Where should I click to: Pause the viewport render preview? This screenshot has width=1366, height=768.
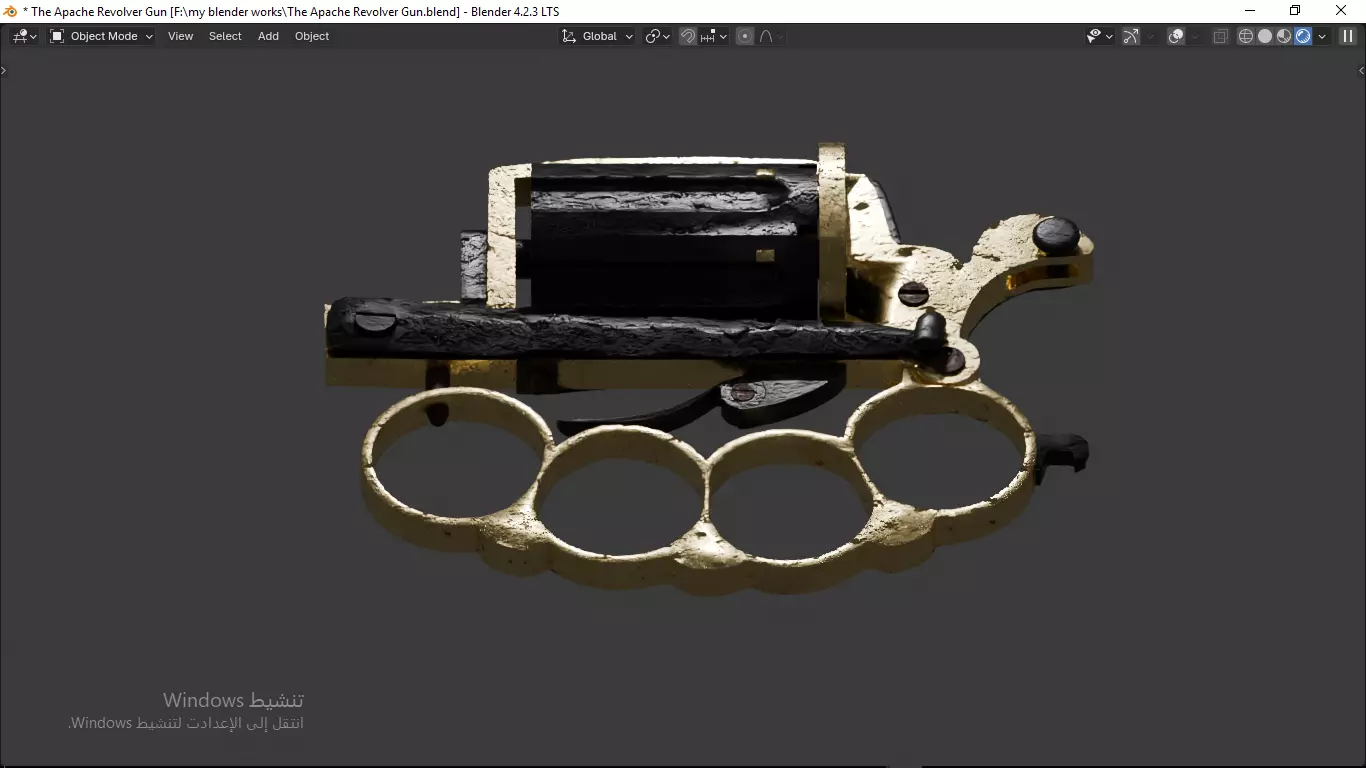(x=1348, y=36)
